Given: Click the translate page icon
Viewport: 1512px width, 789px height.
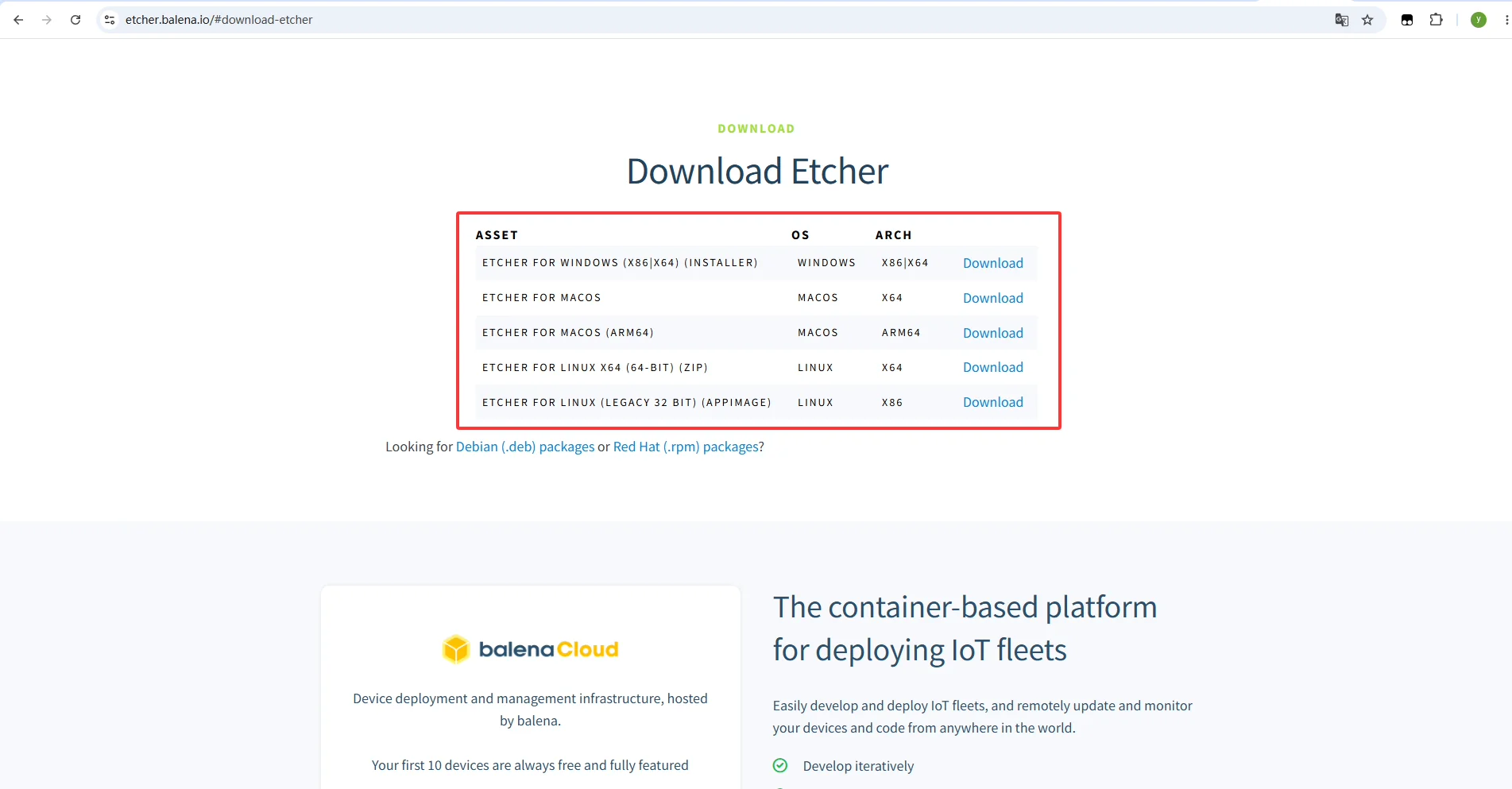Looking at the screenshot, I should tap(1341, 20).
